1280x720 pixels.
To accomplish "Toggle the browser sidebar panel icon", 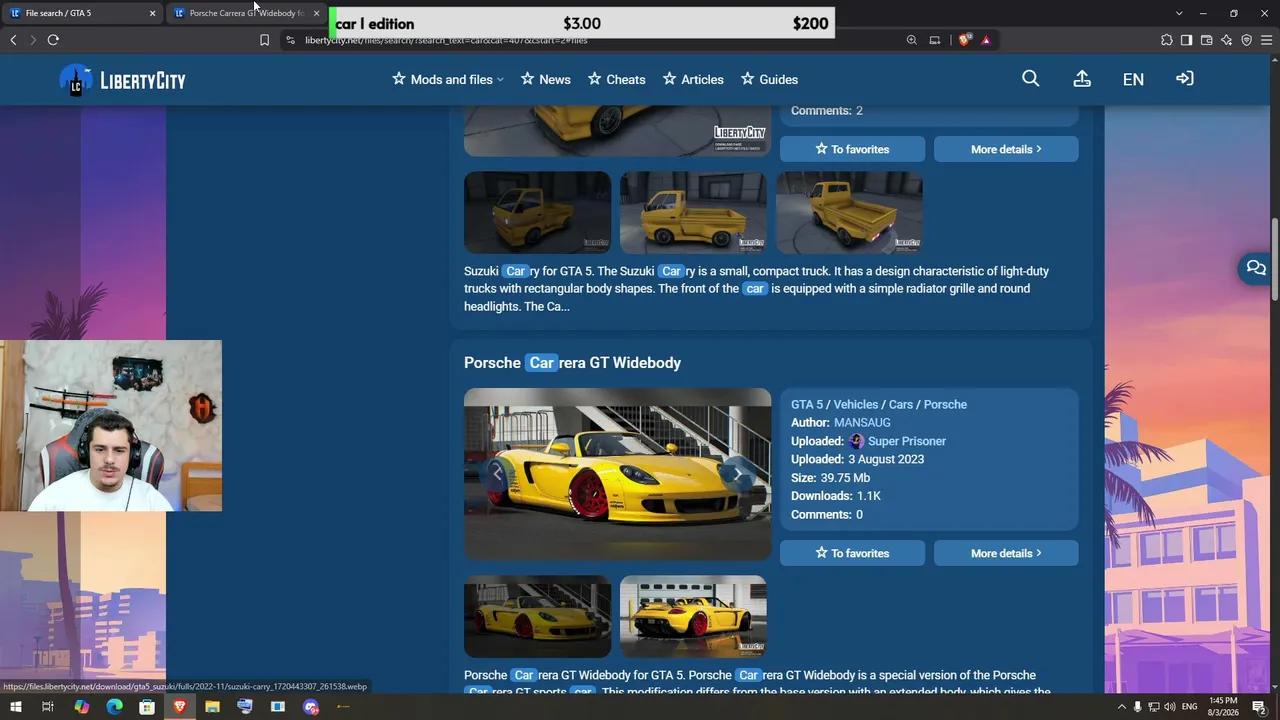I will pos(1186,40).
